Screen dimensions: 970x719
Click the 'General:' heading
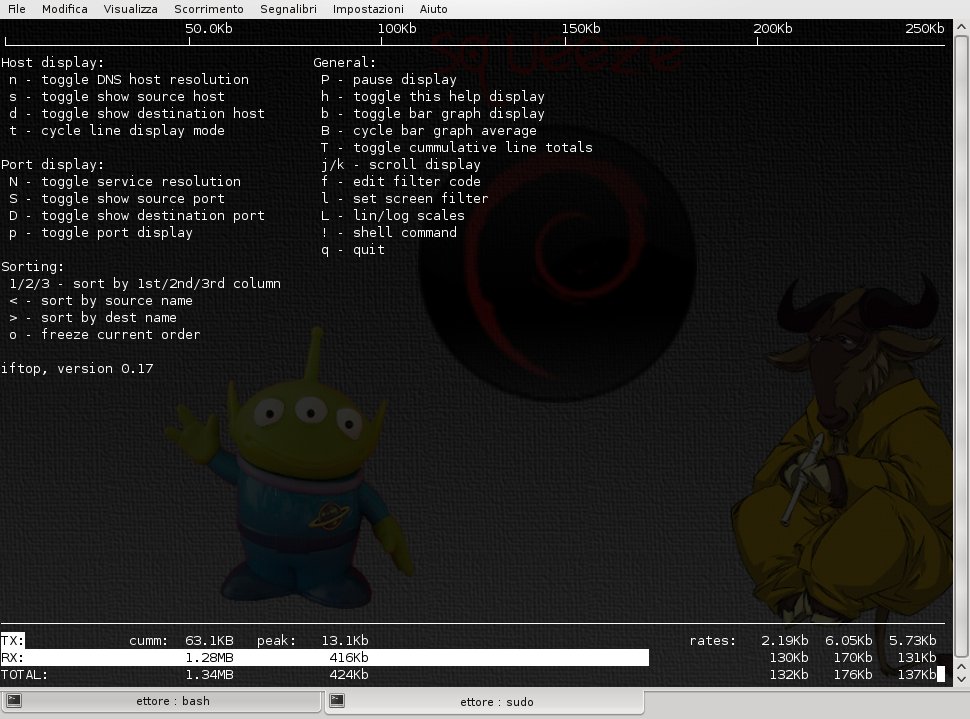pyautogui.click(x=344, y=62)
